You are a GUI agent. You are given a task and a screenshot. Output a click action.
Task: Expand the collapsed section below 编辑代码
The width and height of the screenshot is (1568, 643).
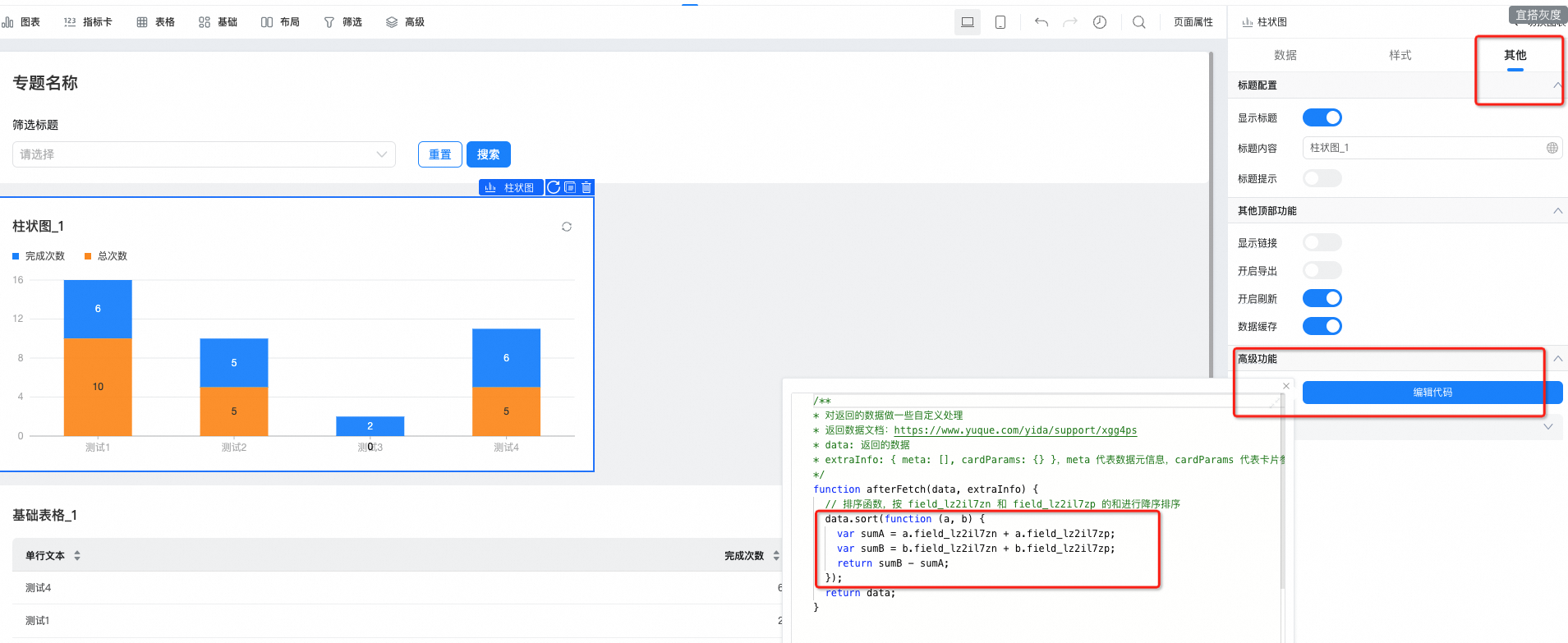point(1547,426)
